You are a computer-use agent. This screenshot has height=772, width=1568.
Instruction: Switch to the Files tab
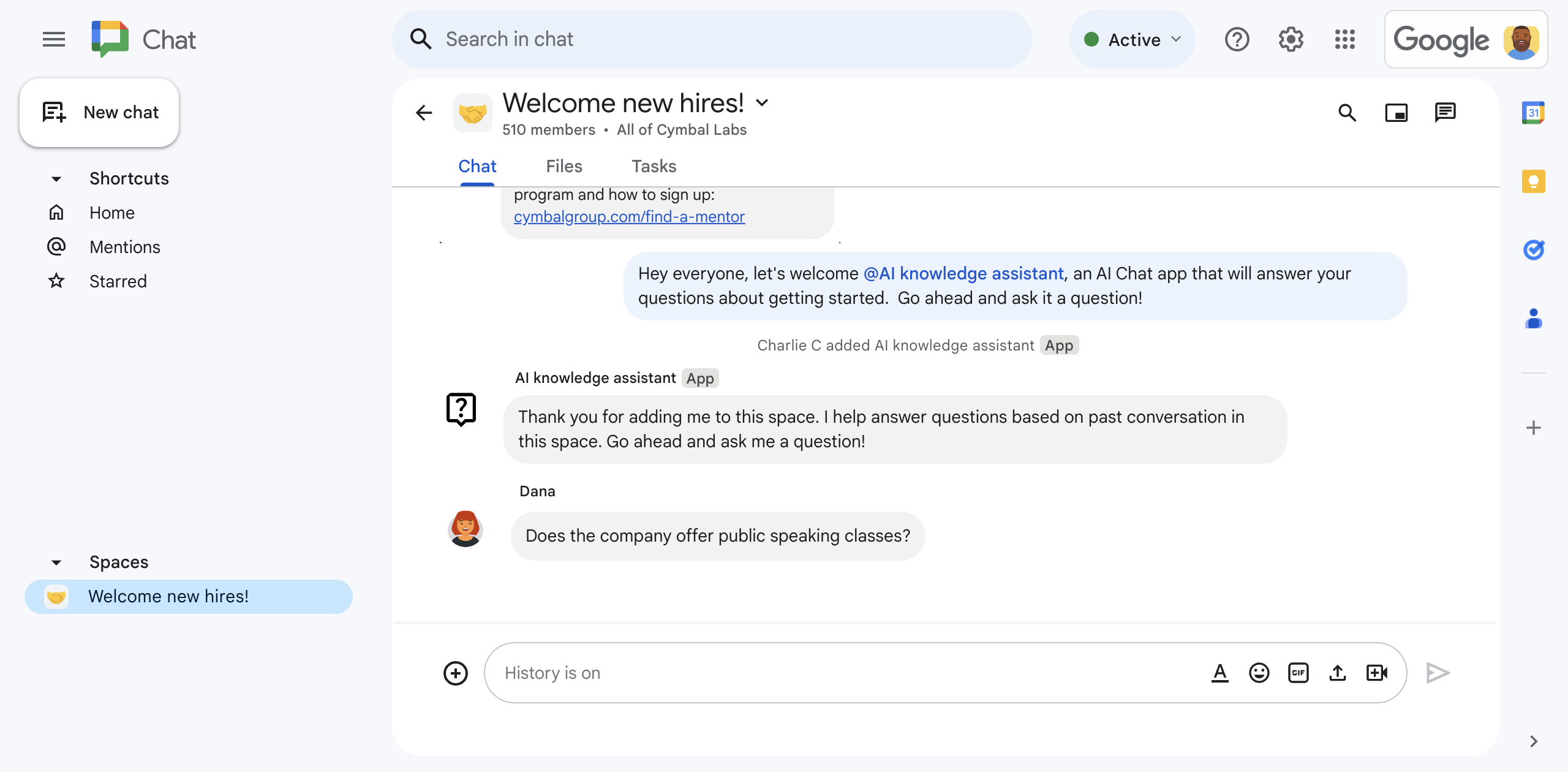click(x=564, y=166)
